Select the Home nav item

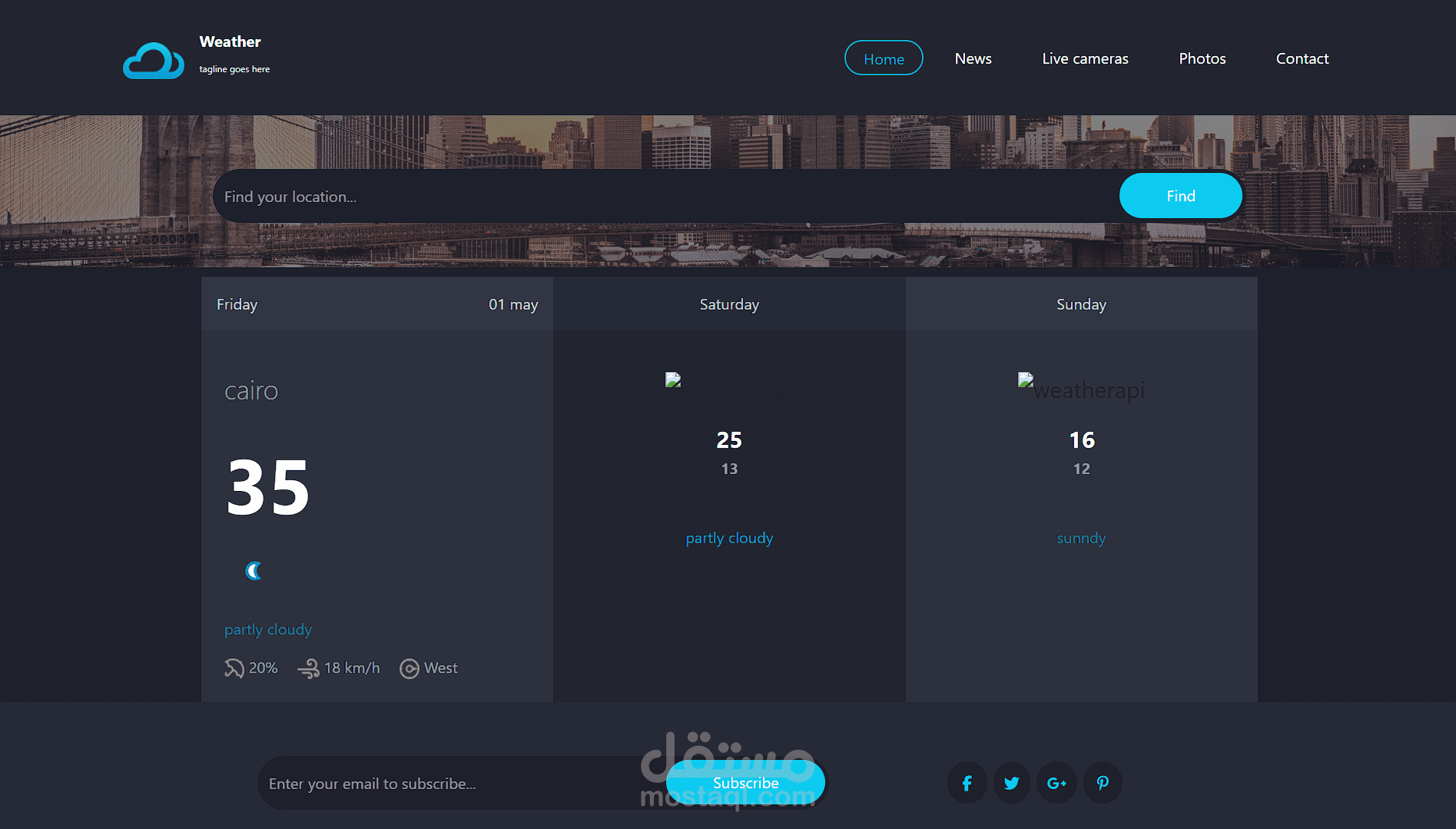tap(884, 58)
